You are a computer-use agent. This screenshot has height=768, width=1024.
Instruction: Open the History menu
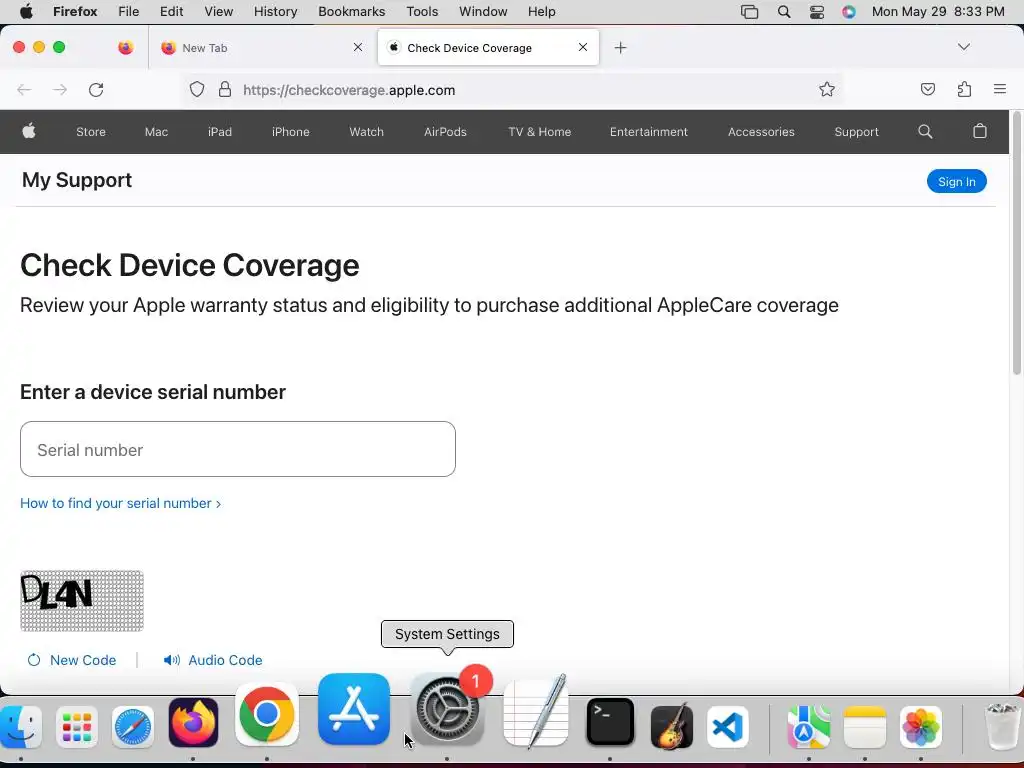(275, 12)
